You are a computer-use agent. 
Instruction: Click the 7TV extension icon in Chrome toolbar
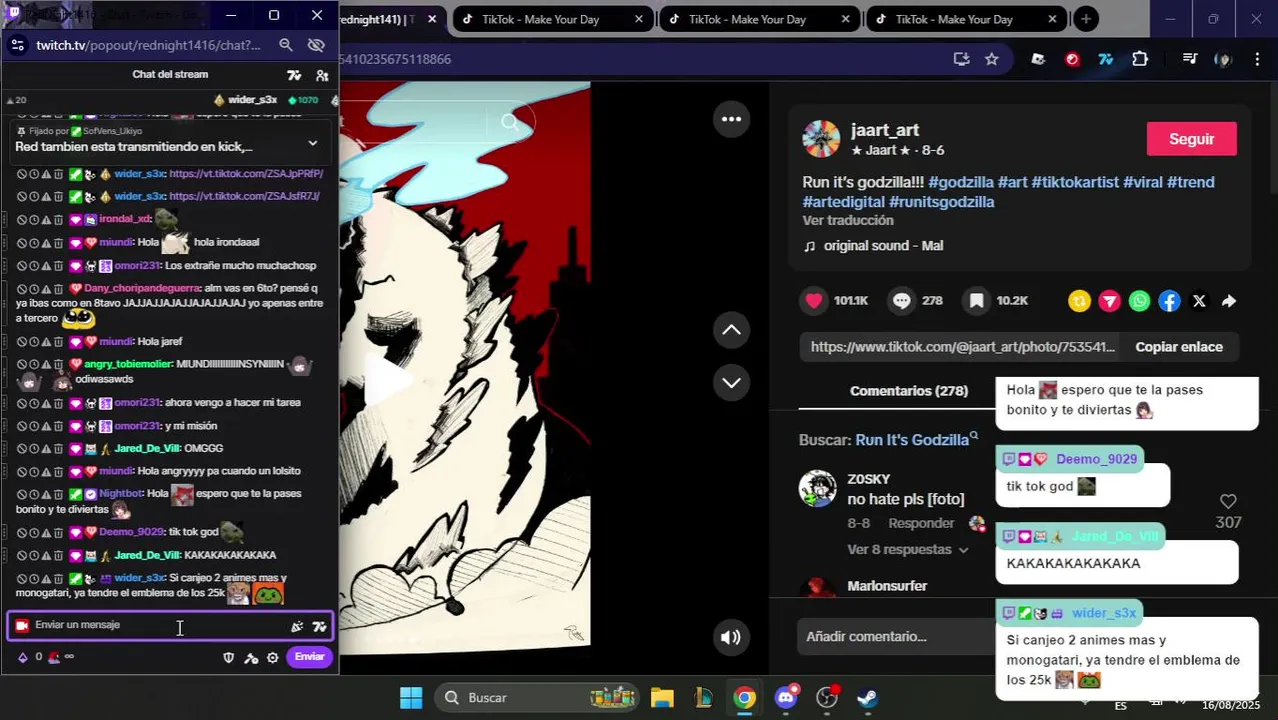tap(1105, 59)
